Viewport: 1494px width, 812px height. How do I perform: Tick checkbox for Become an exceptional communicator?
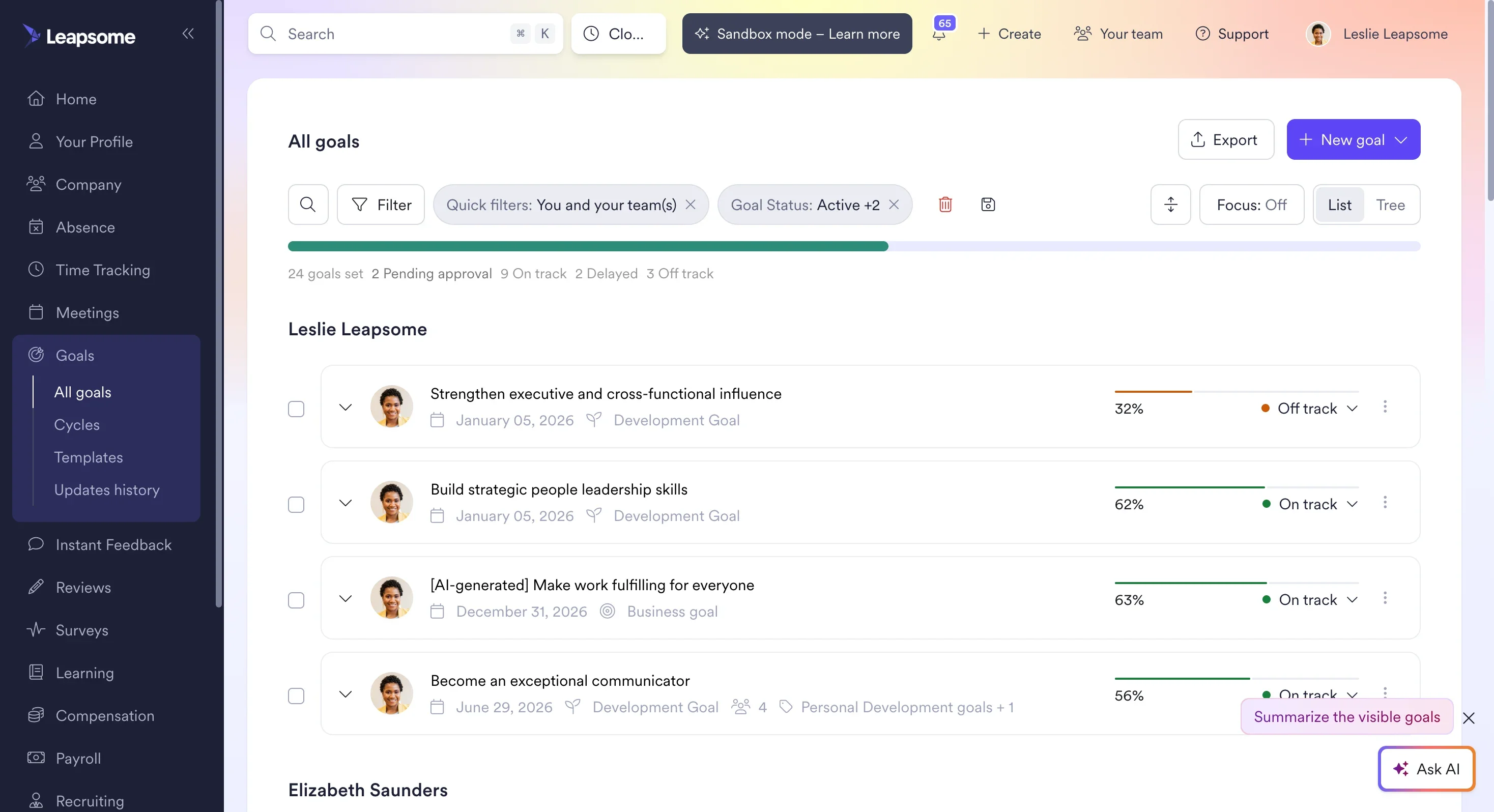pyautogui.click(x=296, y=696)
